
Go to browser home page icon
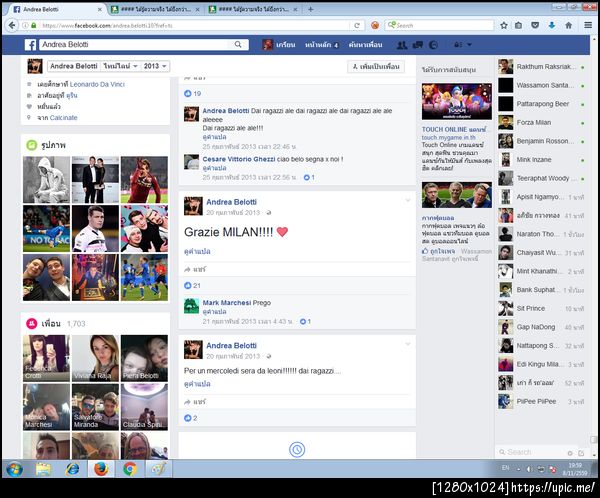pos(568,25)
